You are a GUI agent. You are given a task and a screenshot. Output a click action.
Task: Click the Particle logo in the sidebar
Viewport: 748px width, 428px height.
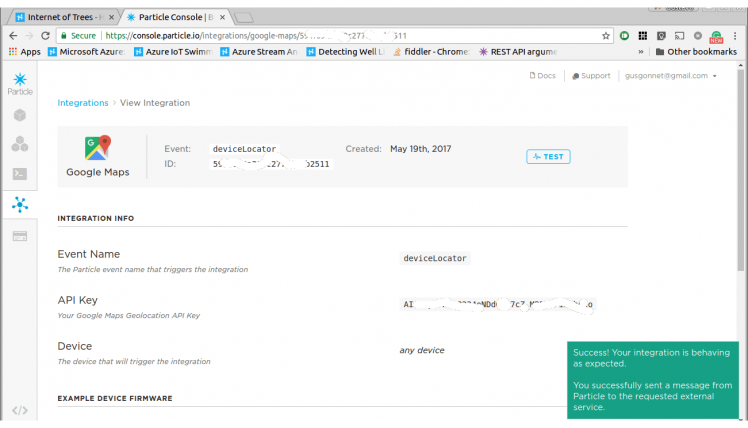(x=20, y=84)
